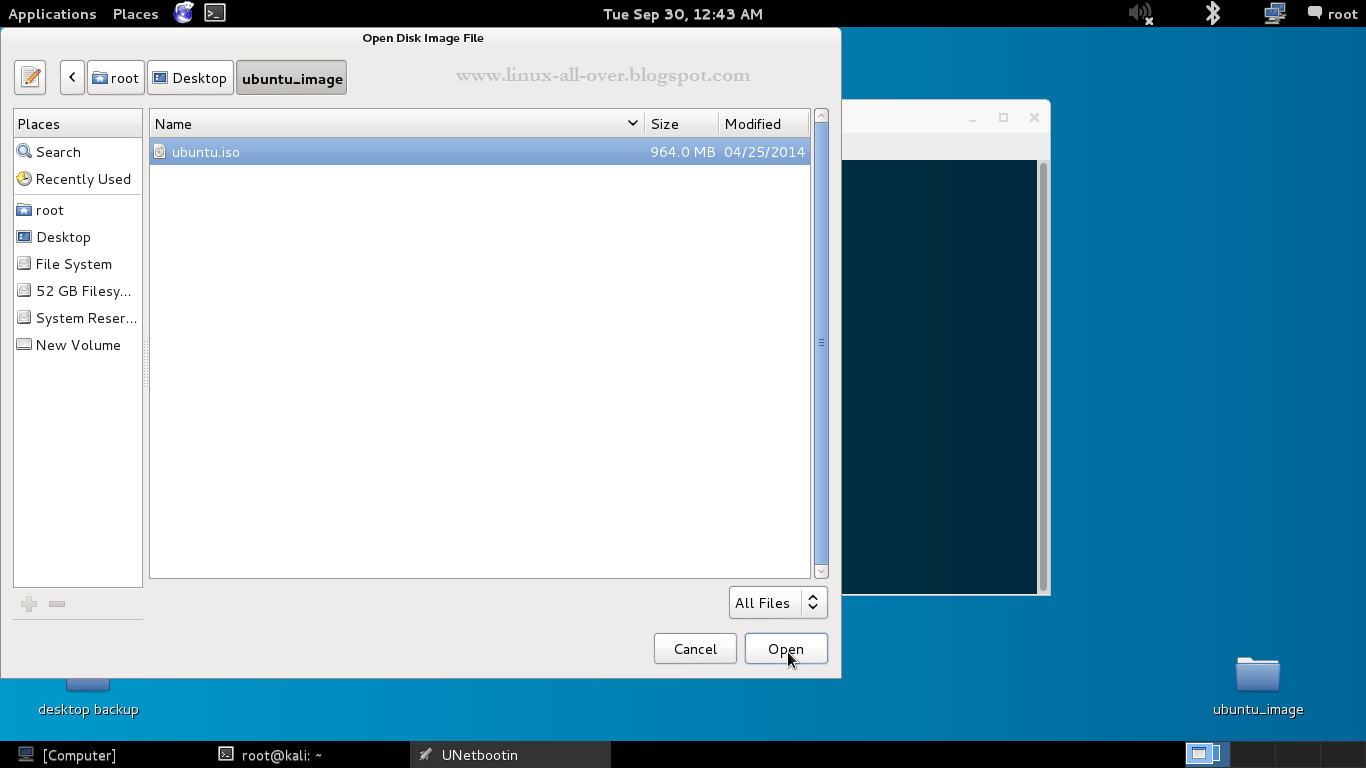Click the desktop backup icon label
This screenshot has height=768, width=1366.
click(88, 709)
